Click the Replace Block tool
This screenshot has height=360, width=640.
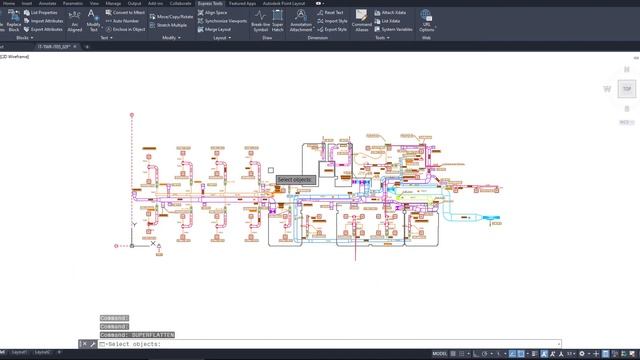pyautogui.click(x=13, y=20)
